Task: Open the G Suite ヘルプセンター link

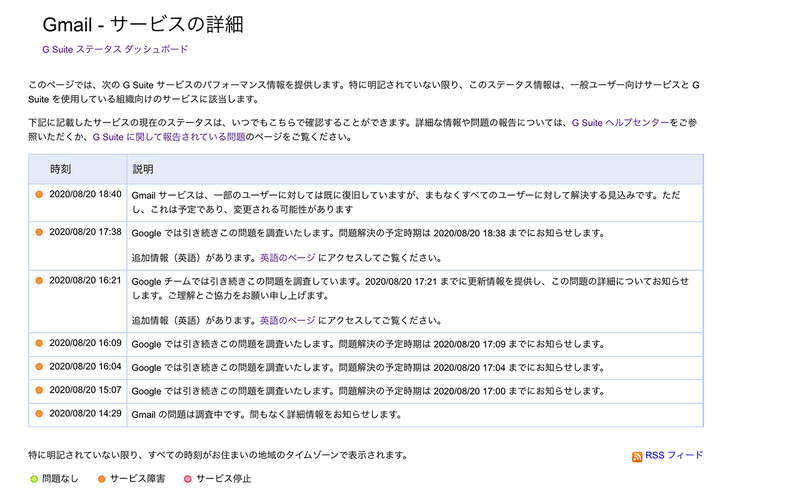Action: tap(620, 122)
